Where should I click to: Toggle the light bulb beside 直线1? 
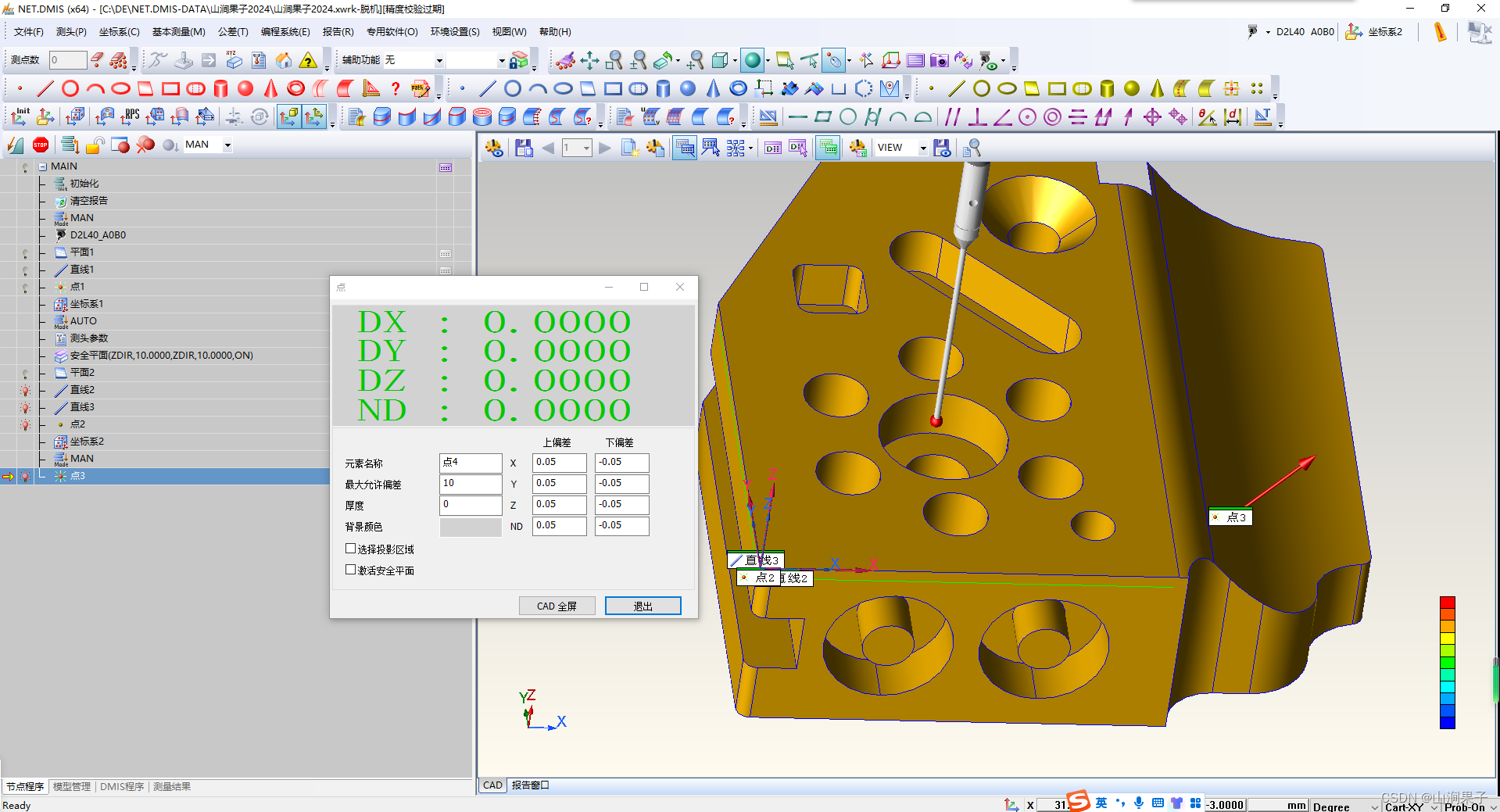[x=25, y=270]
